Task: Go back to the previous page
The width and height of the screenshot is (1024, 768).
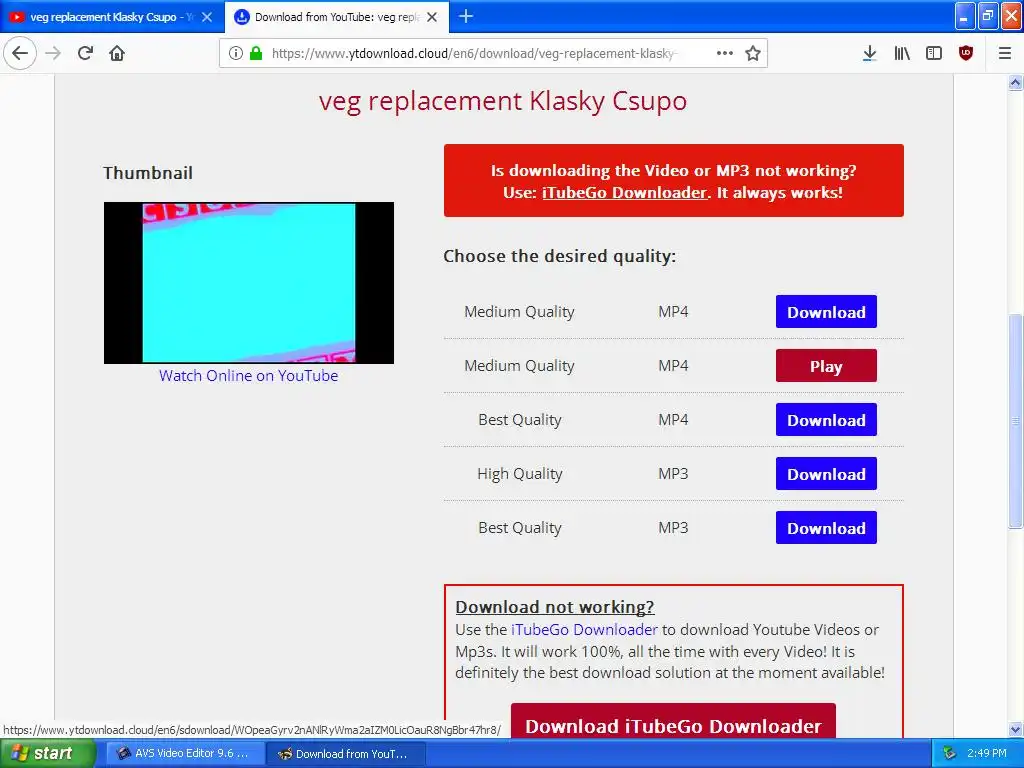Action: [x=20, y=54]
